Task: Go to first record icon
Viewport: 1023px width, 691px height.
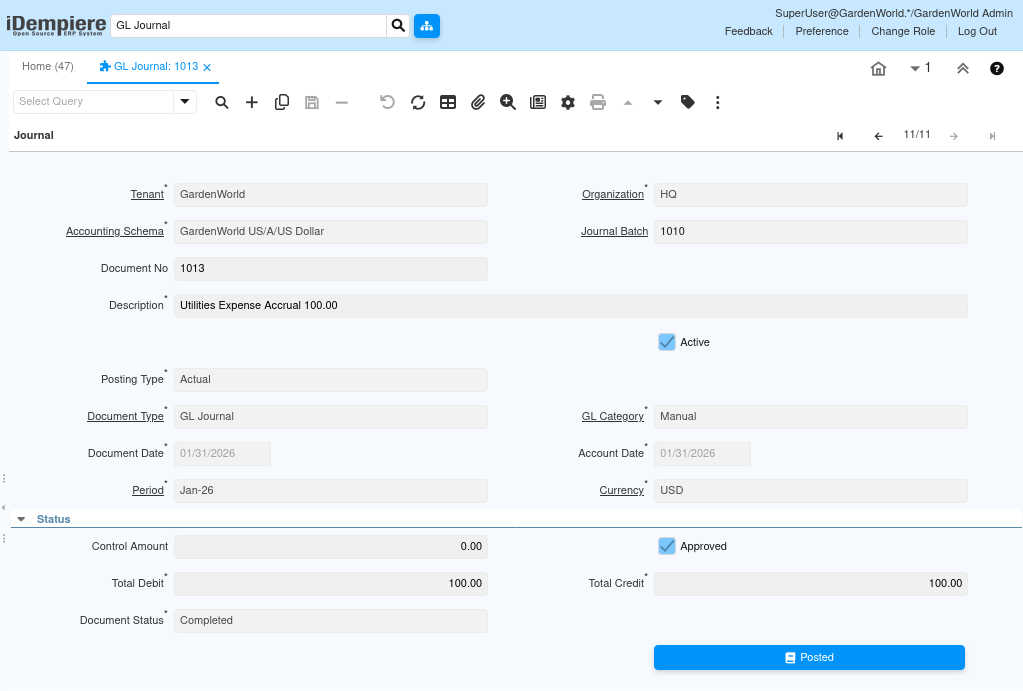Action: click(x=840, y=136)
